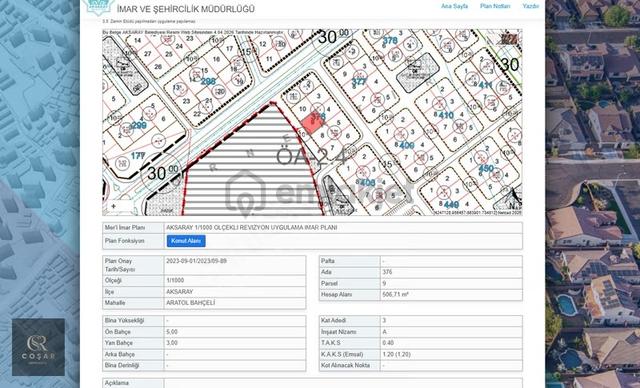Click the Yazdır print link

(x=531, y=6)
